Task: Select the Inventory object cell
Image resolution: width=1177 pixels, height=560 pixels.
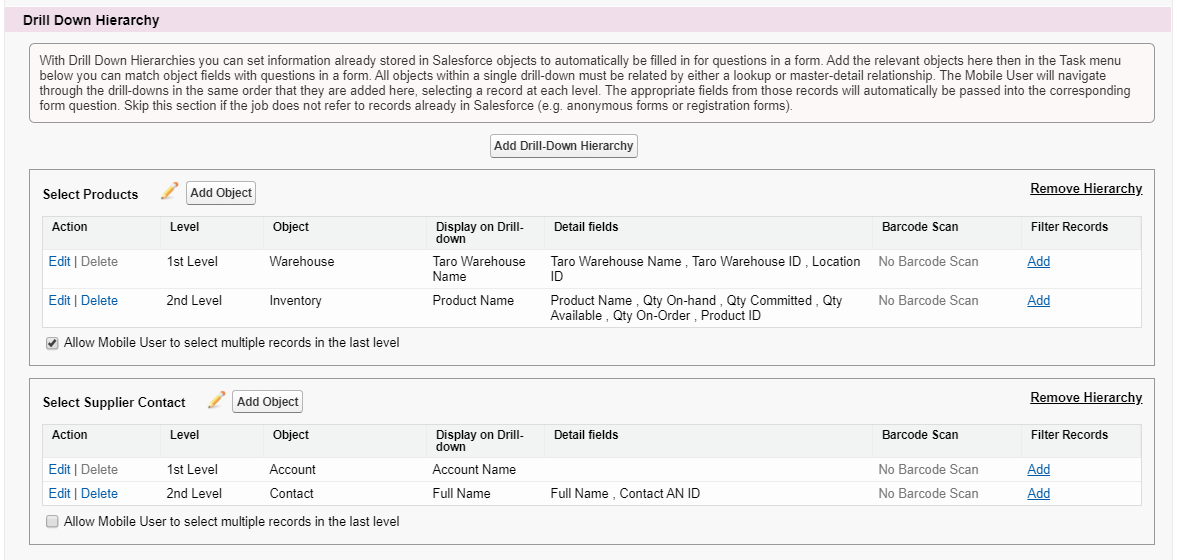Action: [x=295, y=300]
